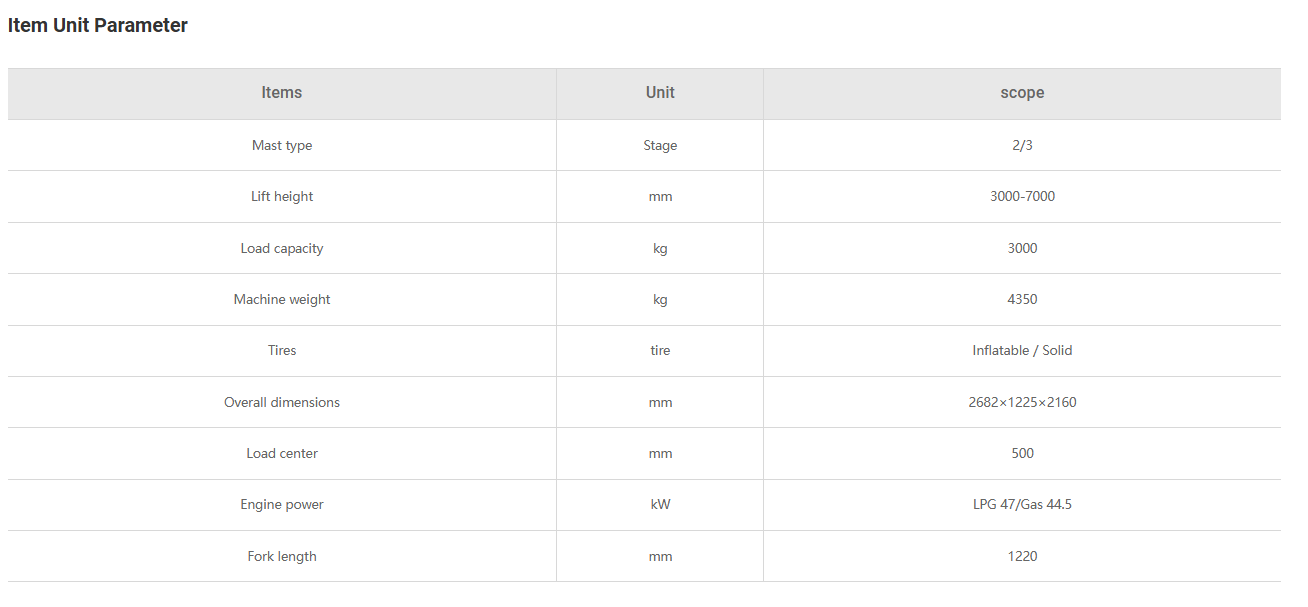Select the Engine power label
Image resolution: width=1308 pixels, height=607 pixels.
[x=282, y=505]
